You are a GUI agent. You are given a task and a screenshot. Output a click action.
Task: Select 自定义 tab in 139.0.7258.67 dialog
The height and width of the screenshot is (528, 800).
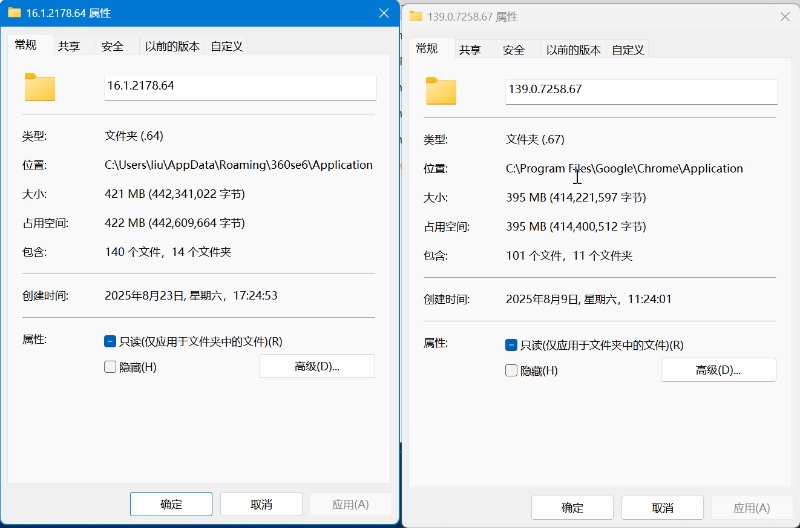628,50
